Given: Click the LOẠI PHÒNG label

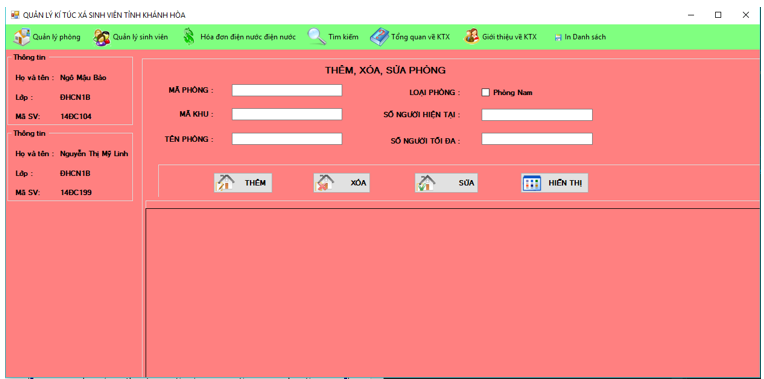Looking at the screenshot, I should 435,93.
